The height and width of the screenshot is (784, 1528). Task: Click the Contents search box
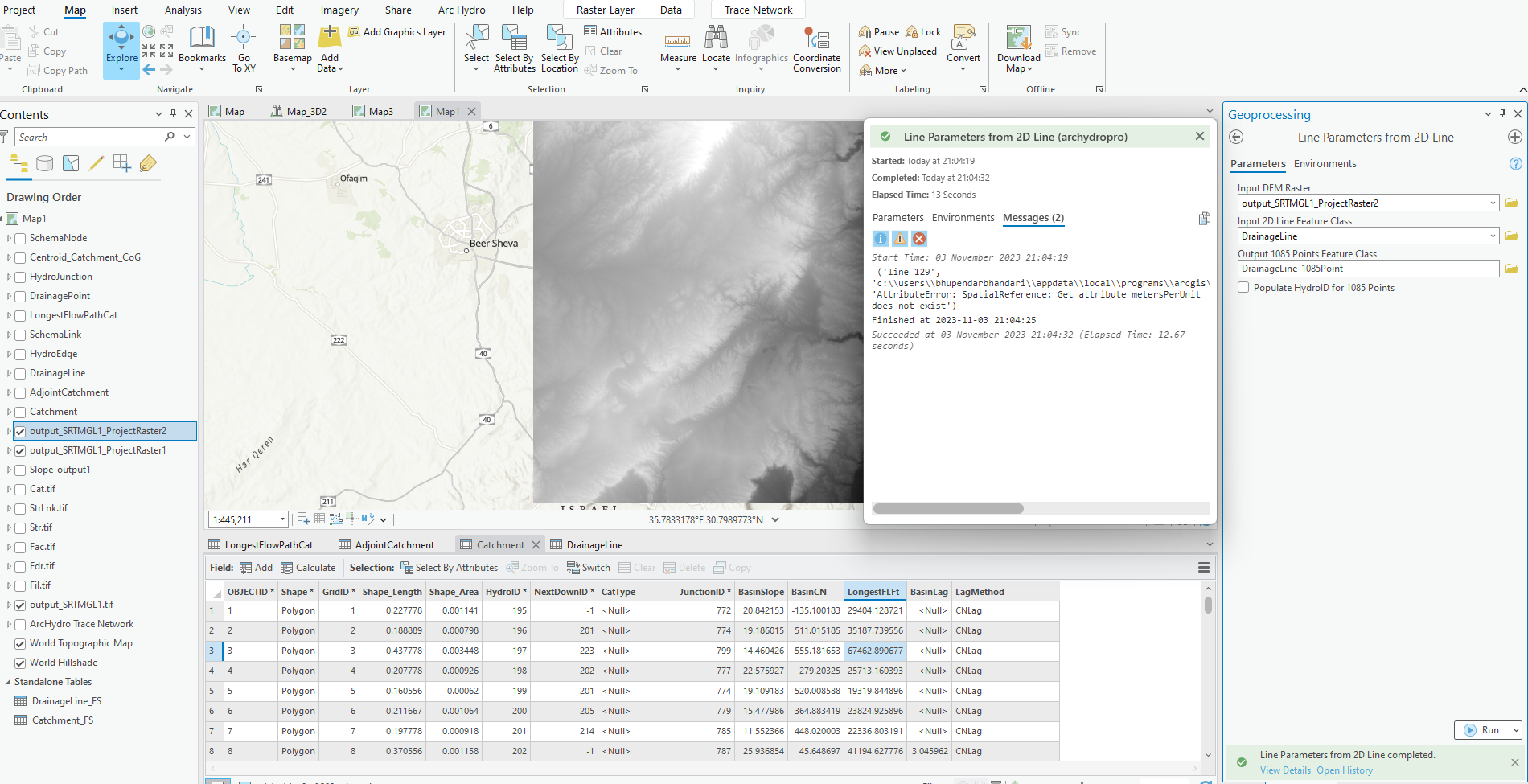(88, 137)
